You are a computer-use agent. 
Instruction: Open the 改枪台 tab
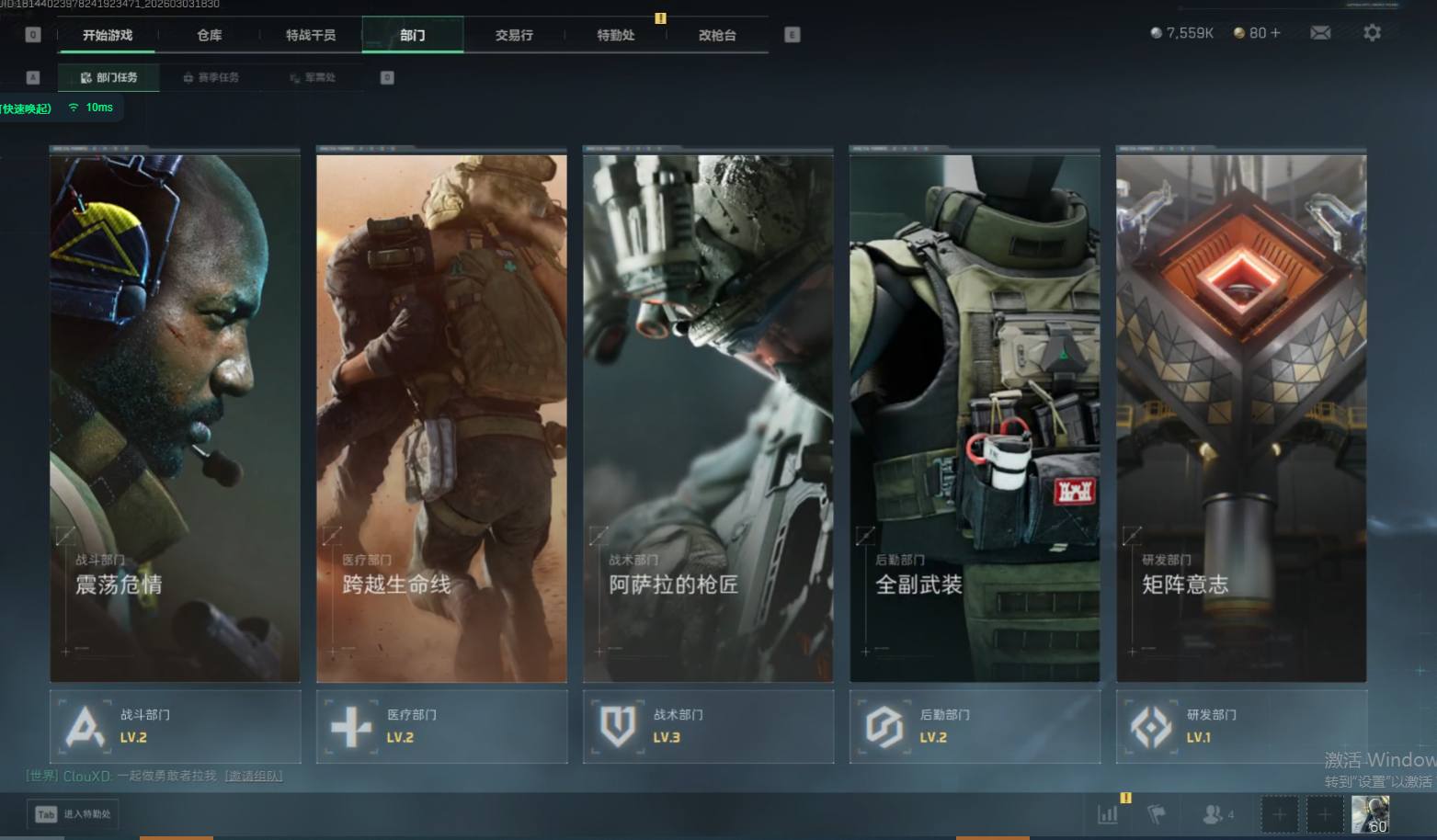(x=717, y=35)
